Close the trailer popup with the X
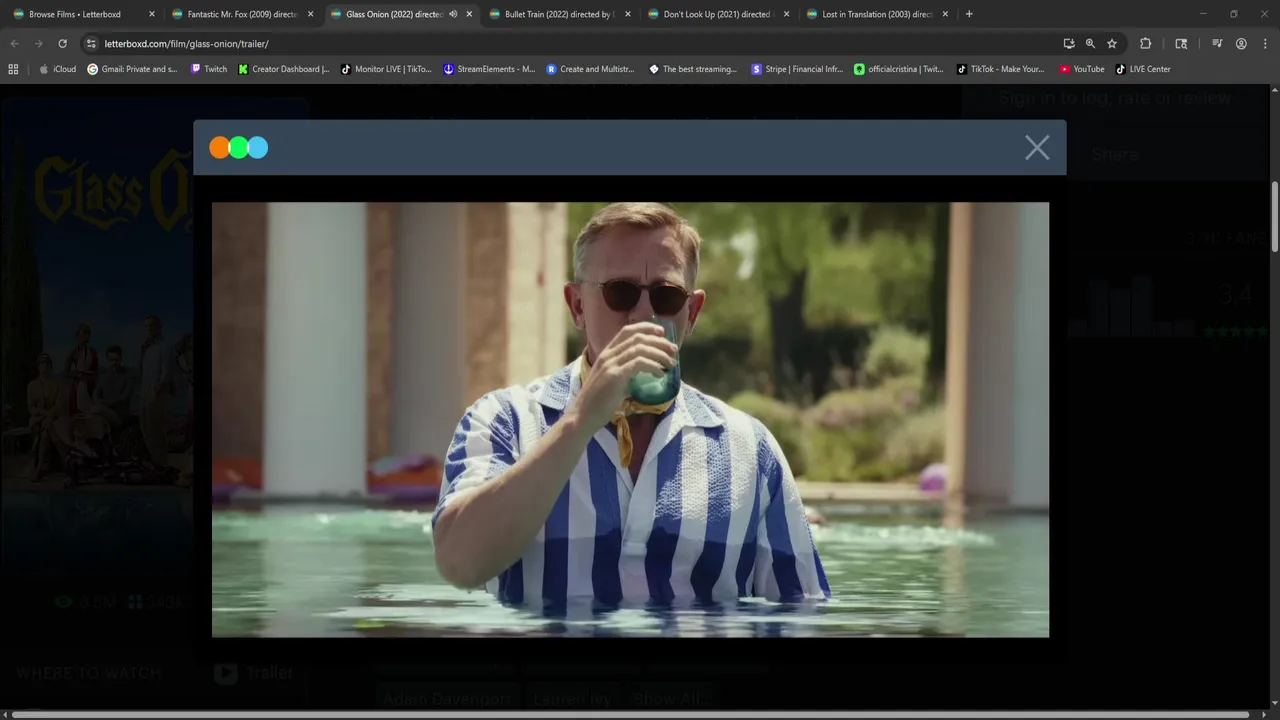Screen dimensions: 1280x720 pyautogui.click(x=1037, y=148)
